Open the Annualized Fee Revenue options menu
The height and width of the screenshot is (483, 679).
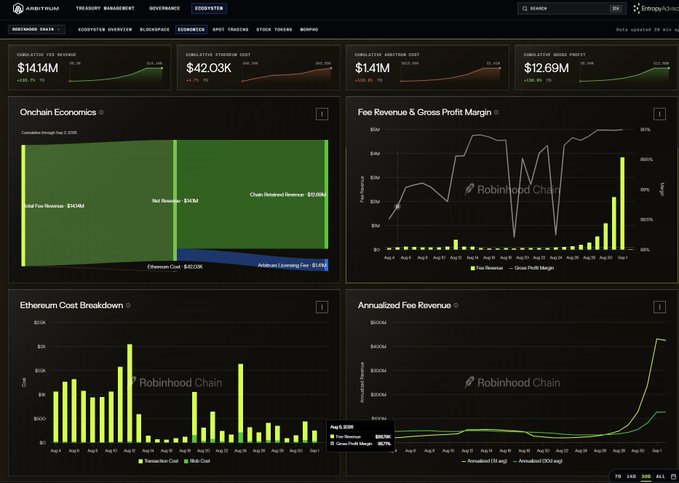click(659, 307)
